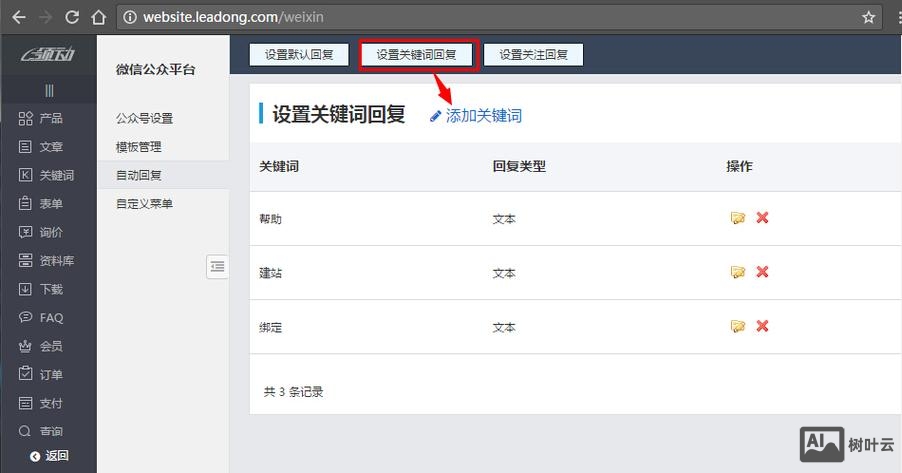
Task: Open 资料库 in the left sidebar
Action: pos(46,261)
